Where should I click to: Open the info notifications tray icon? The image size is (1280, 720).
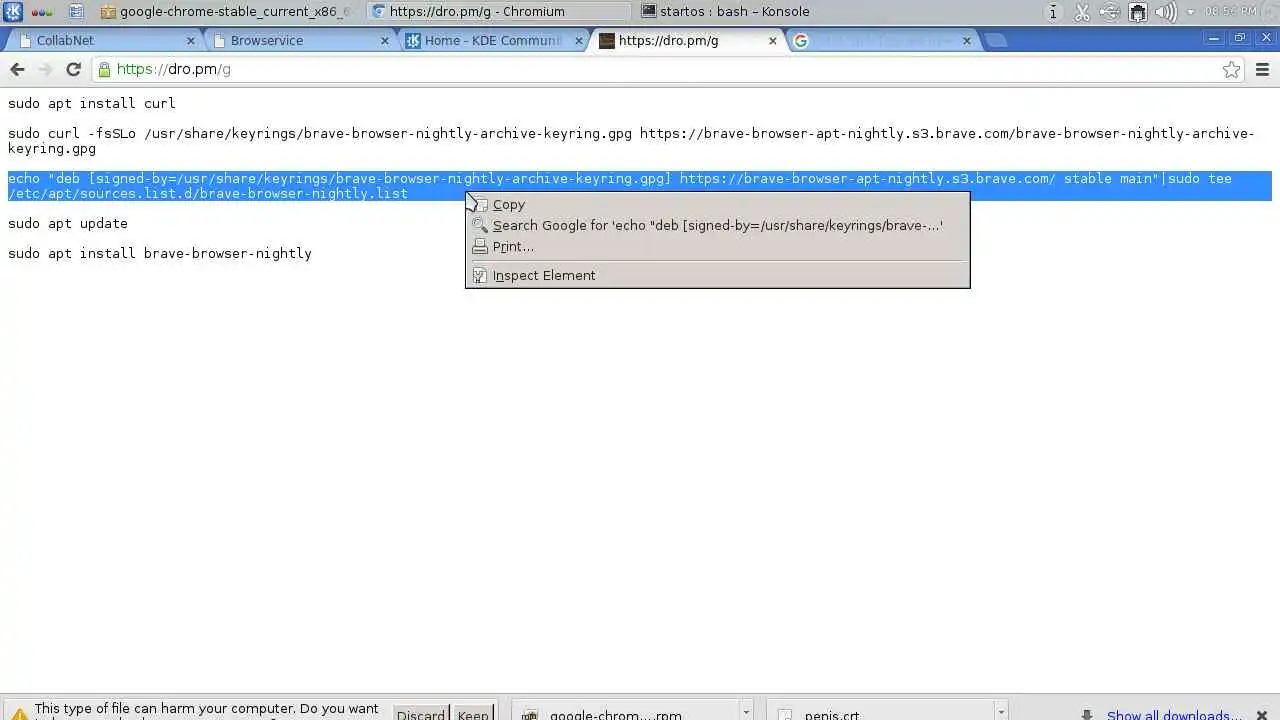coord(1053,12)
